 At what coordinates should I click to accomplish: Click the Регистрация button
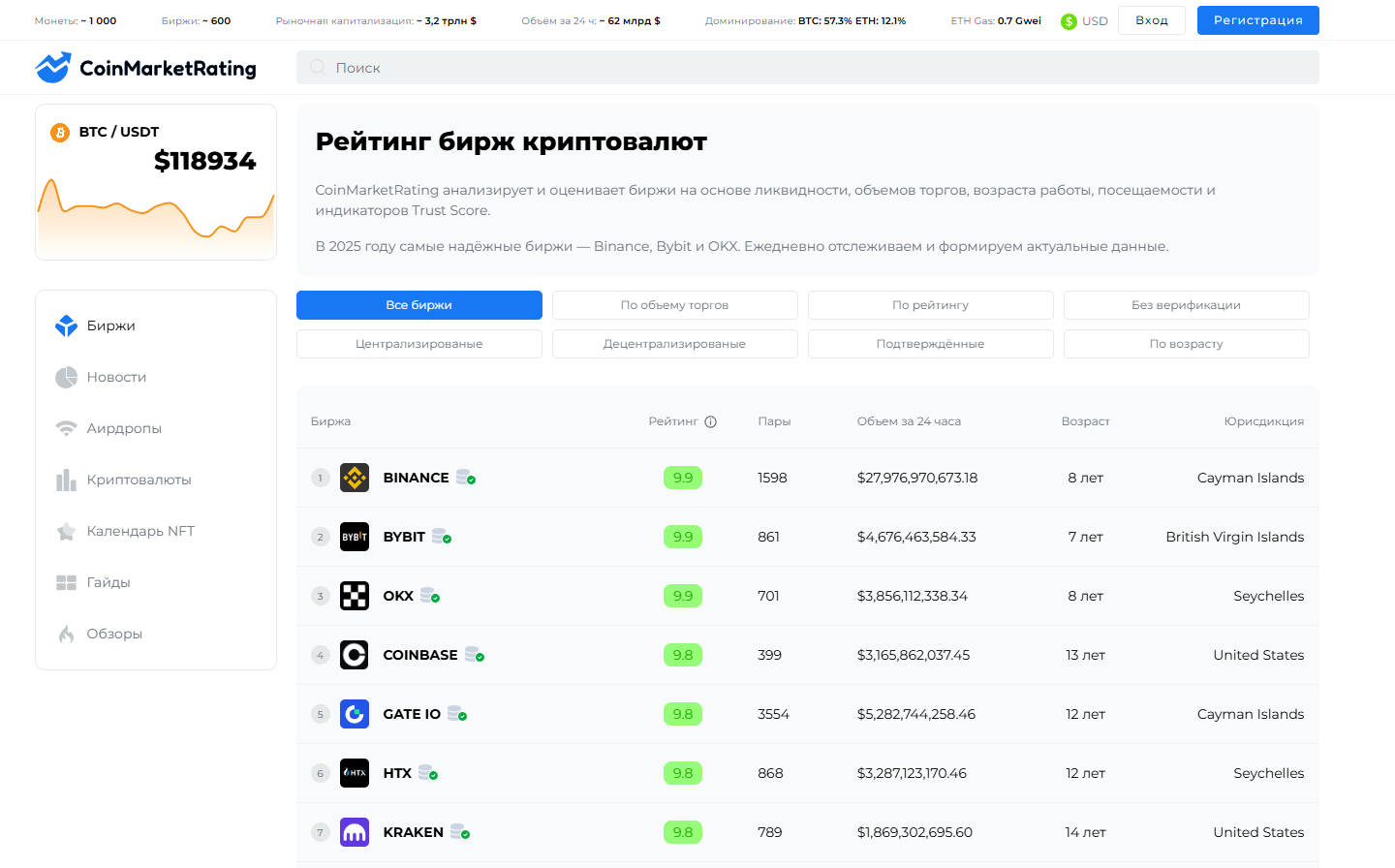[1258, 20]
